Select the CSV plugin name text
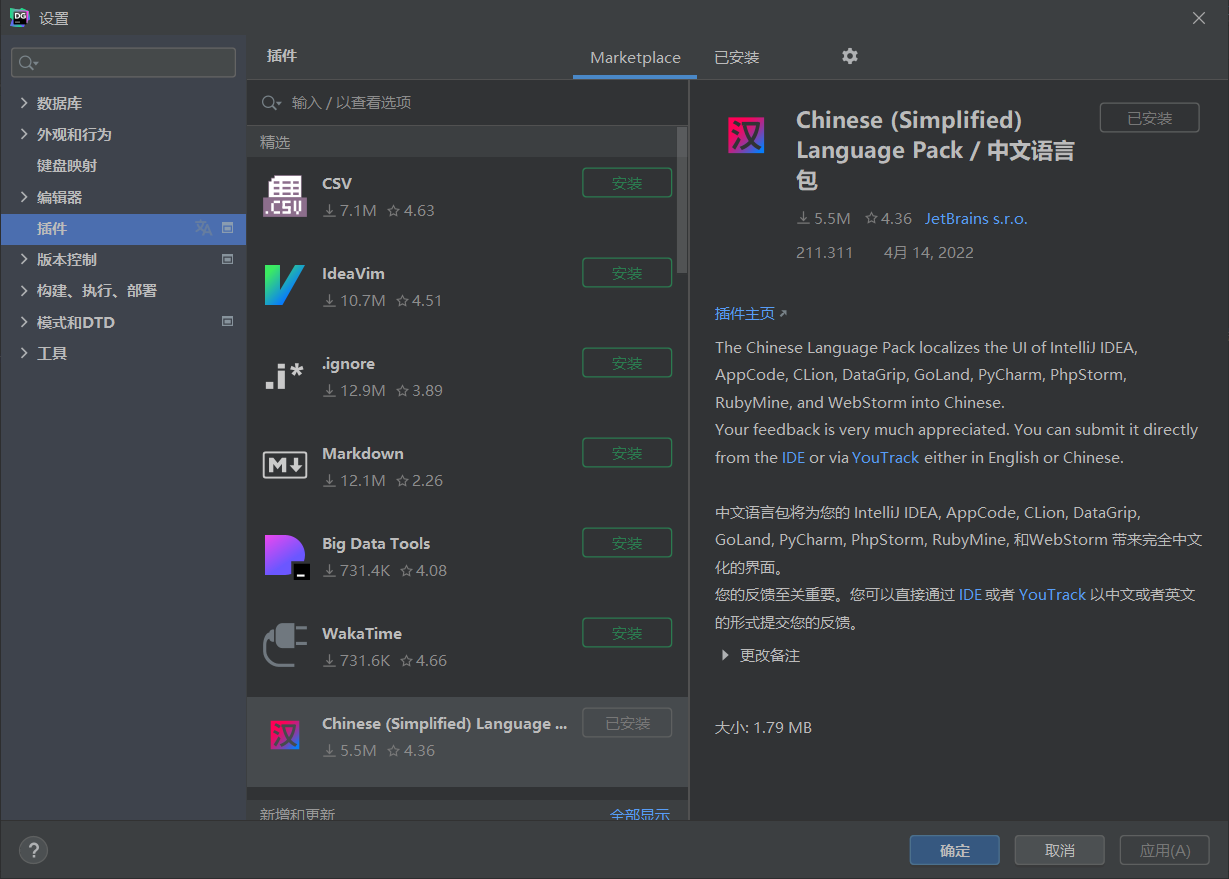The width and height of the screenshot is (1229, 879). click(x=337, y=183)
